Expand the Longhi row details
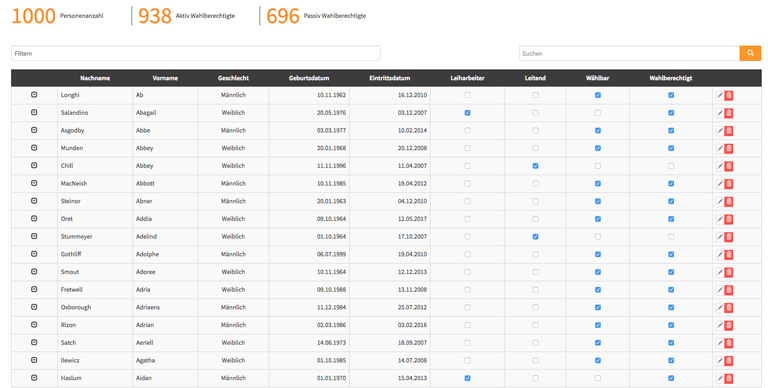 pos(34,95)
